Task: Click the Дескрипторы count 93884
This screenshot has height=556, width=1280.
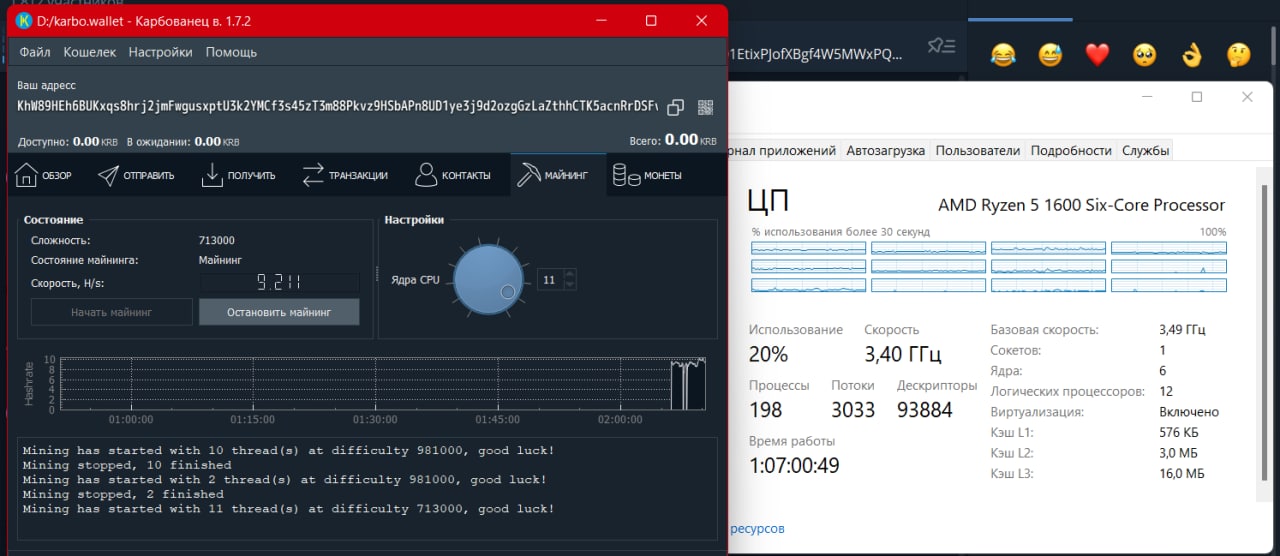Action: click(x=925, y=410)
